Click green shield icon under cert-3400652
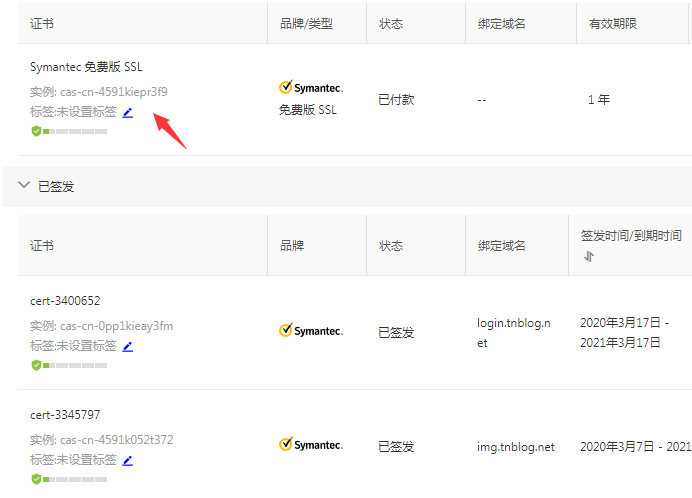The image size is (692, 498). [36, 365]
